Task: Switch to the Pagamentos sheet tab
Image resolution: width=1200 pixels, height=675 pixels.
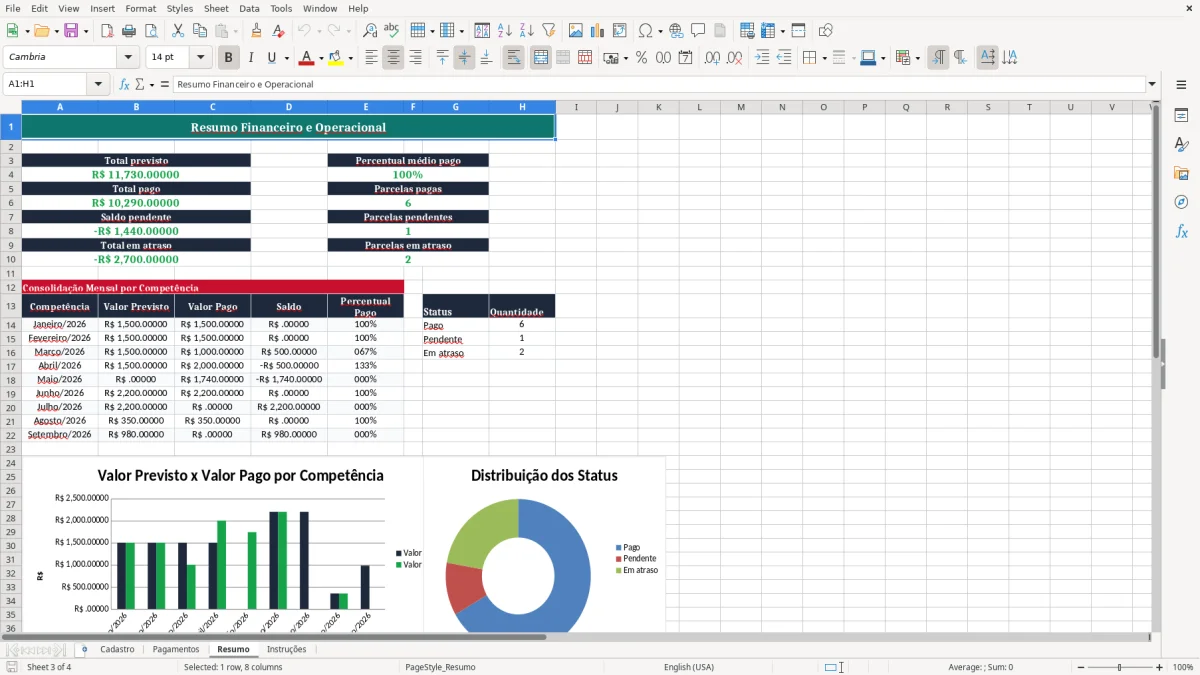Action: tap(176, 649)
